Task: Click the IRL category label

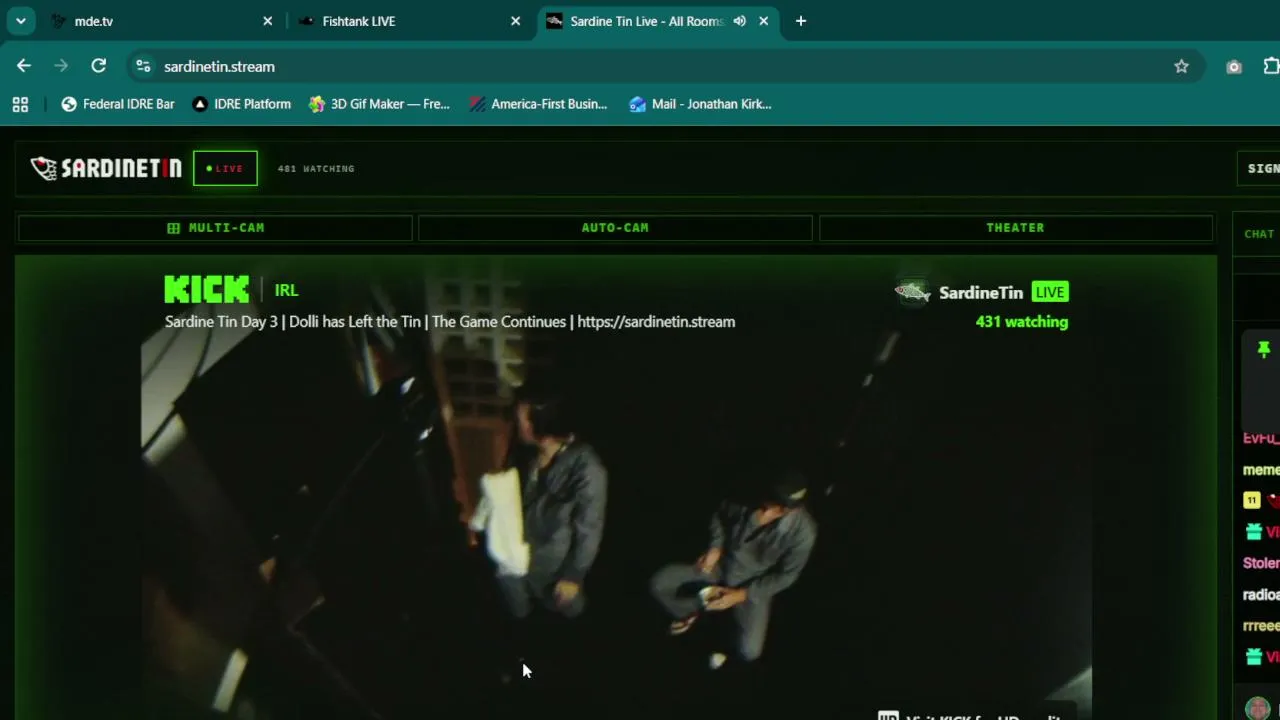Action: (x=286, y=290)
